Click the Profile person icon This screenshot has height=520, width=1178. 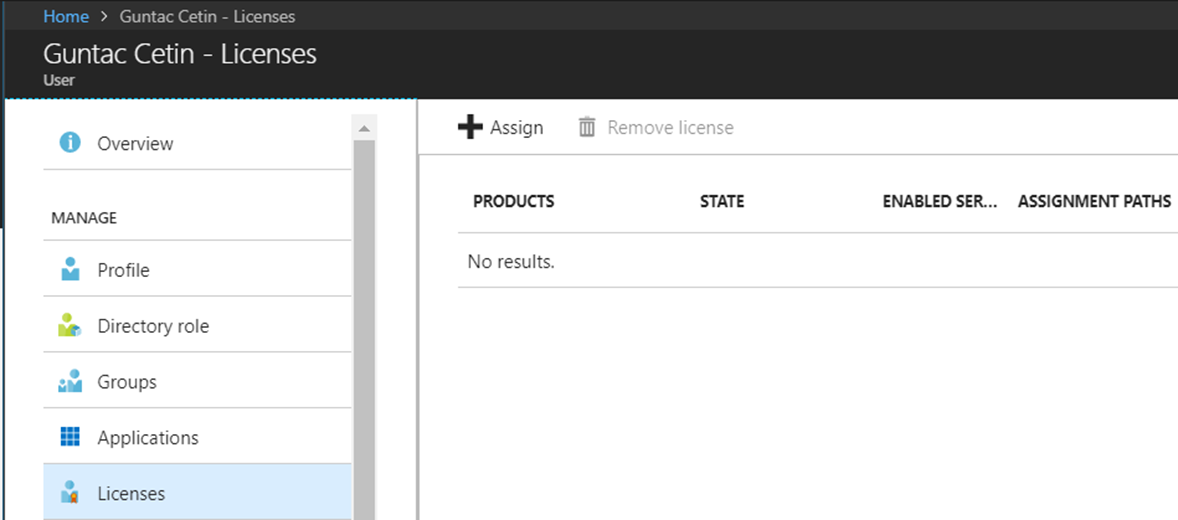point(70,270)
